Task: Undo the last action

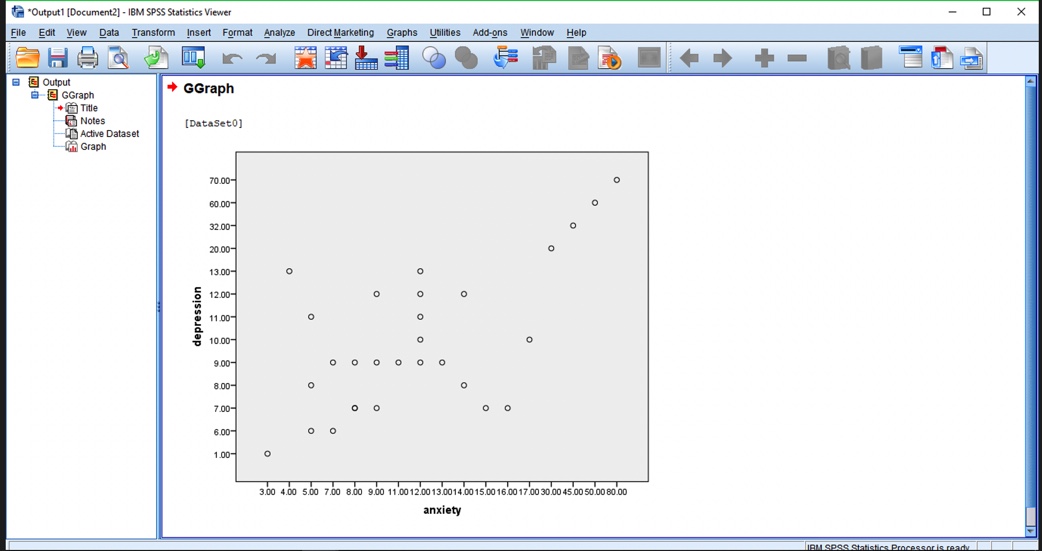Action: [x=232, y=58]
